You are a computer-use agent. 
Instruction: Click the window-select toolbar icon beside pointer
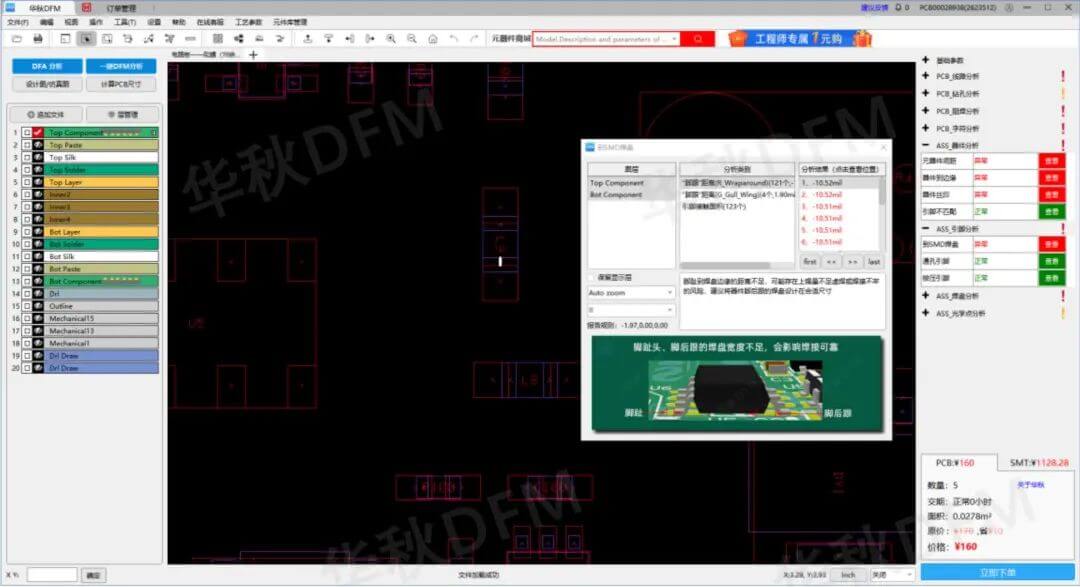click(x=107, y=39)
